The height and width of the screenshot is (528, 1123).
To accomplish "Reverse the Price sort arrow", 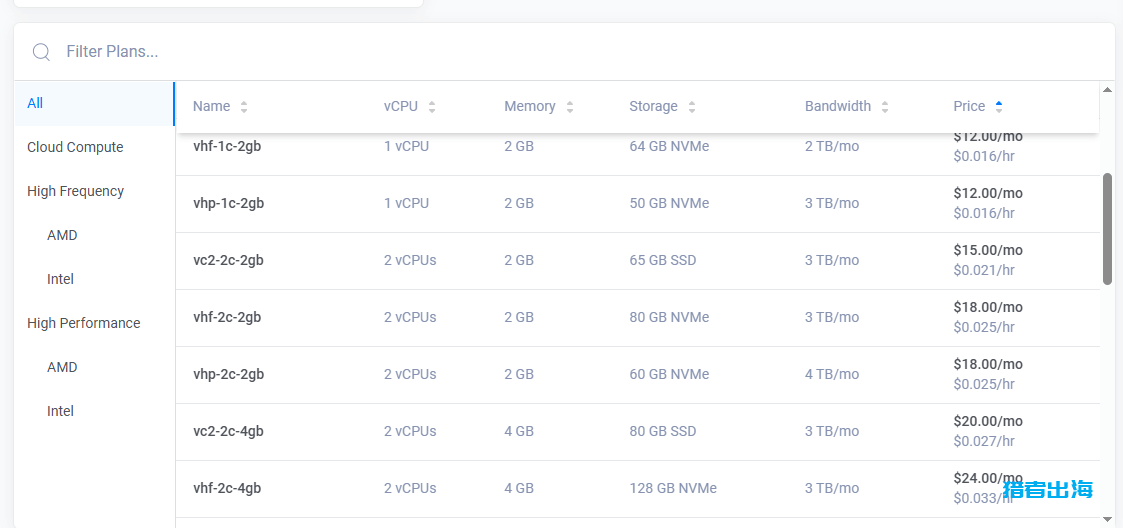I will 999,107.
